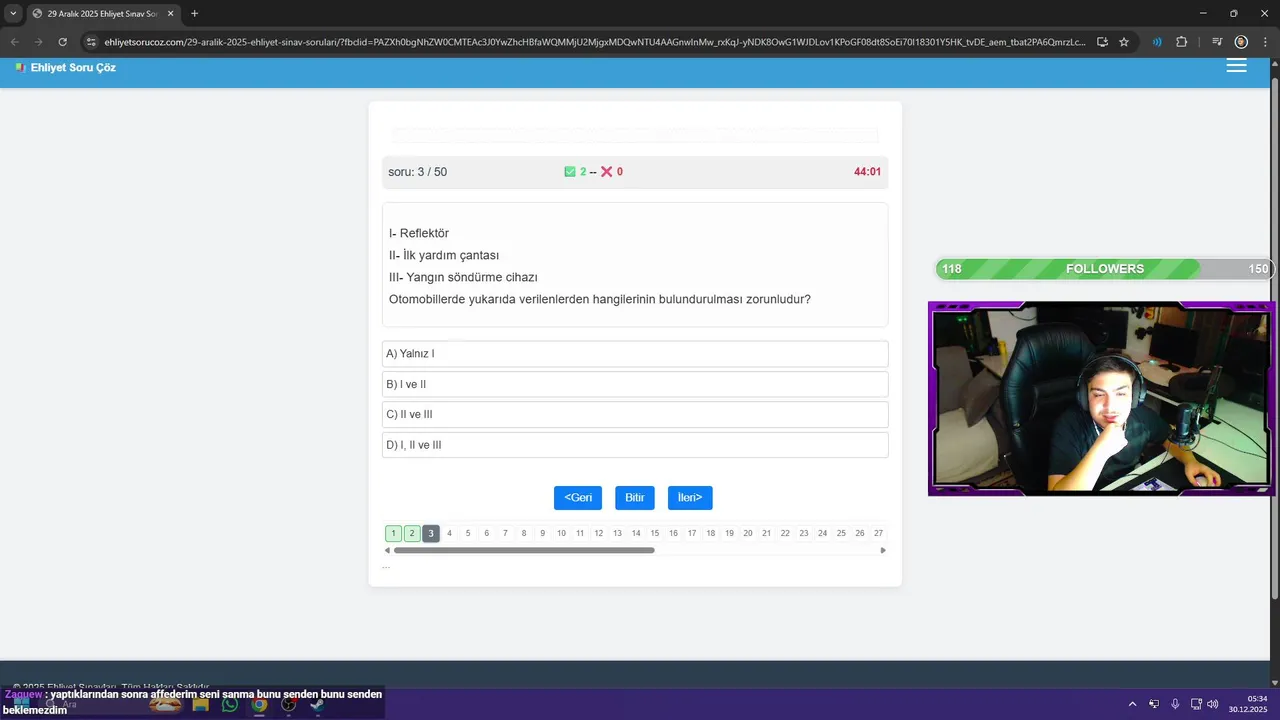This screenshot has width=1280, height=720.
Task: Click the question text "Otomobillerde yukarıda verilenlerden..."
Action: pyautogui.click(x=600, y=299)
